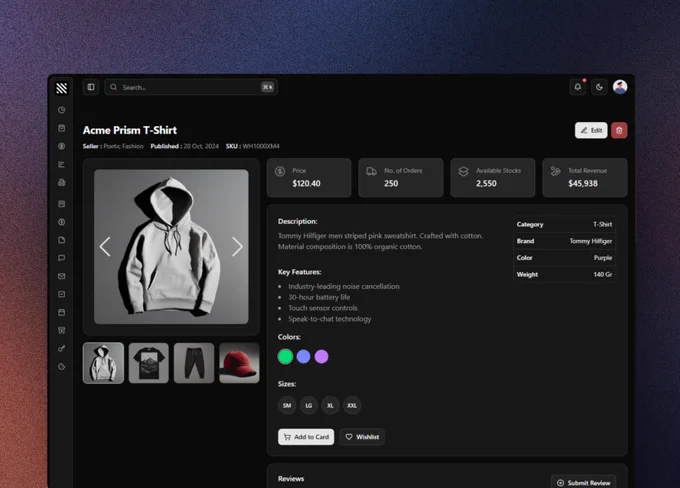The image size is (680, 488).
Task: Open the notifications bell
Action: 578,87
